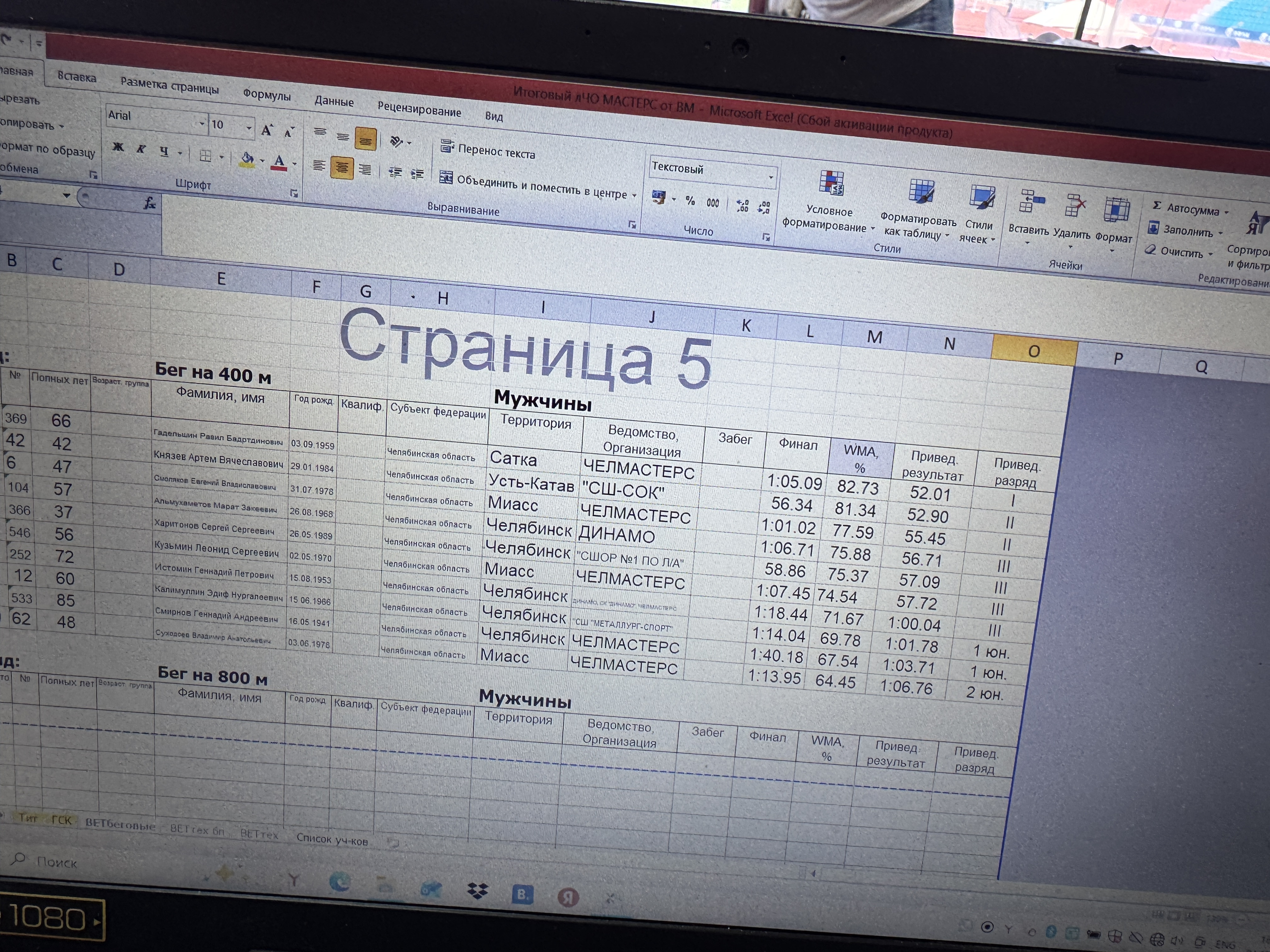Open the Формулы ribbon tab
This screenshot has width=1270, height=952.
click(267, 95)
